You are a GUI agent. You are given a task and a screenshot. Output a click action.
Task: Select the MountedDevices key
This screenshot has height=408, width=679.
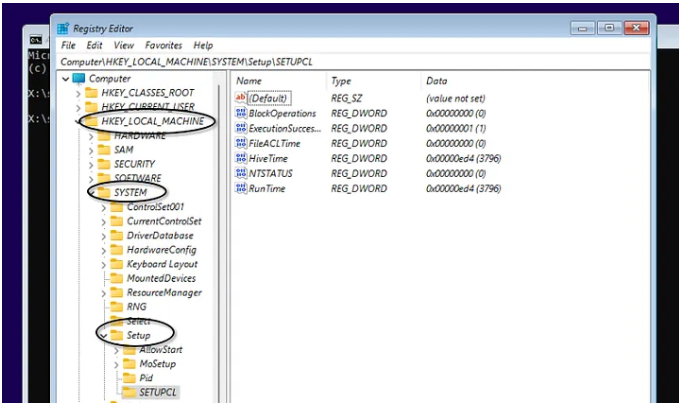coord(160,278)
